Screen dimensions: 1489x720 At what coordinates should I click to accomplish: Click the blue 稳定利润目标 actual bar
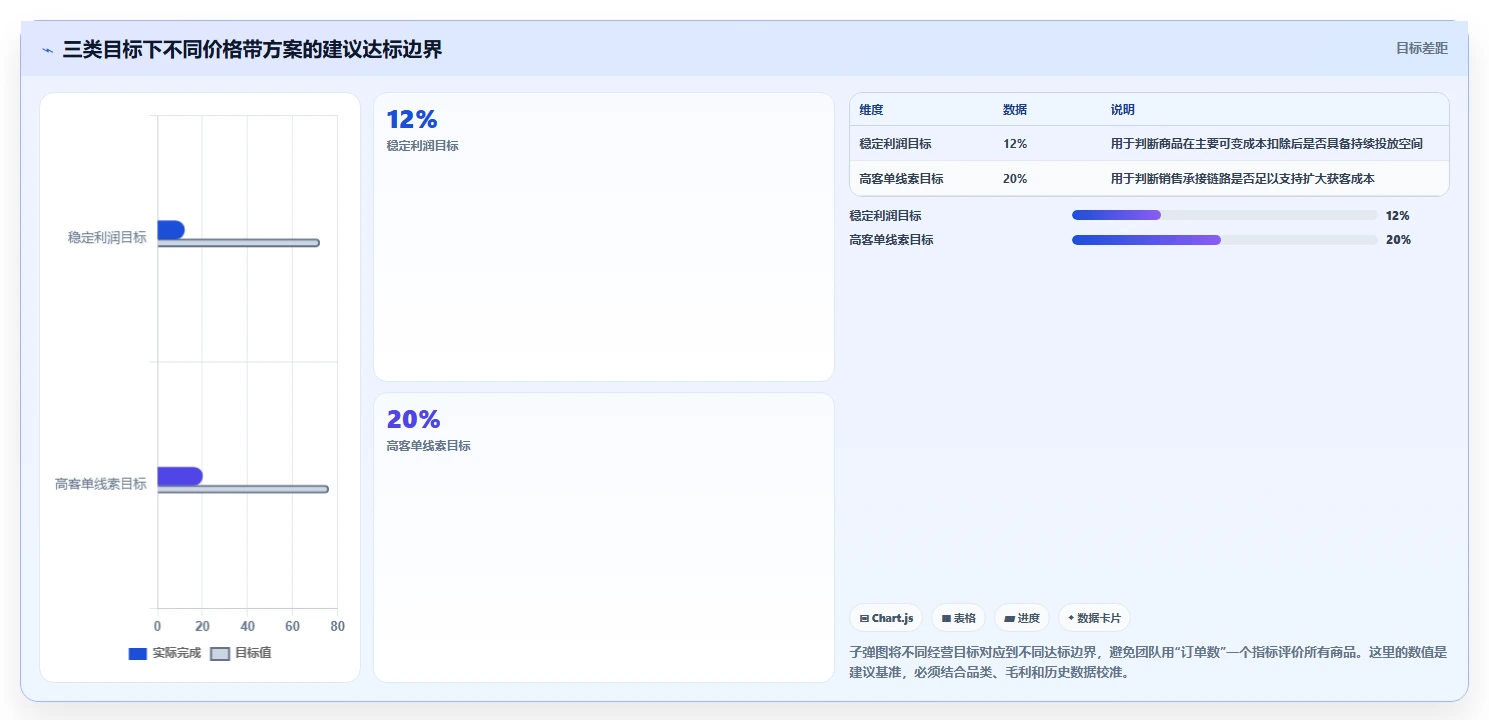[x=170, y=230]
